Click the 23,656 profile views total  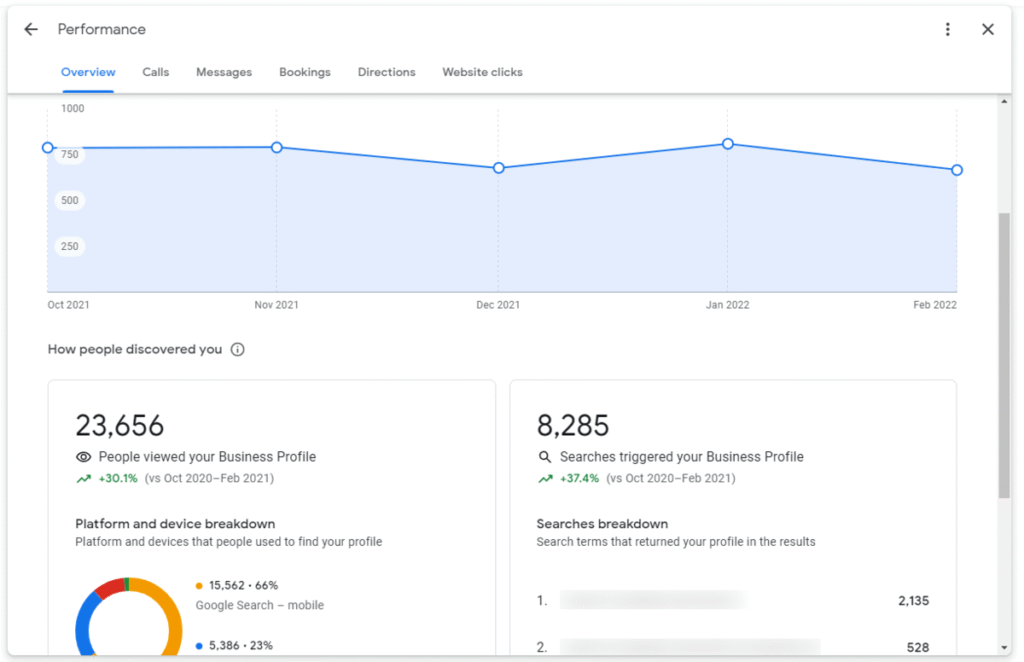(x=119, y=424)
